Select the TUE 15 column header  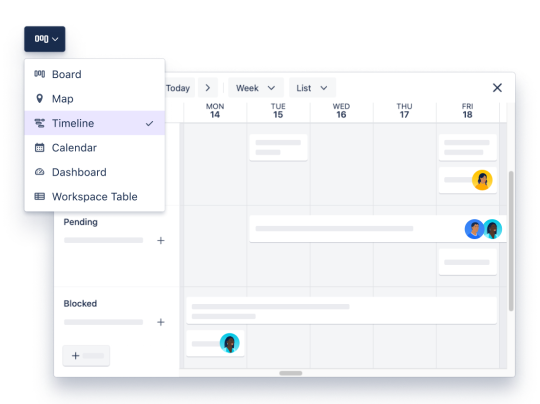[278, 111]
